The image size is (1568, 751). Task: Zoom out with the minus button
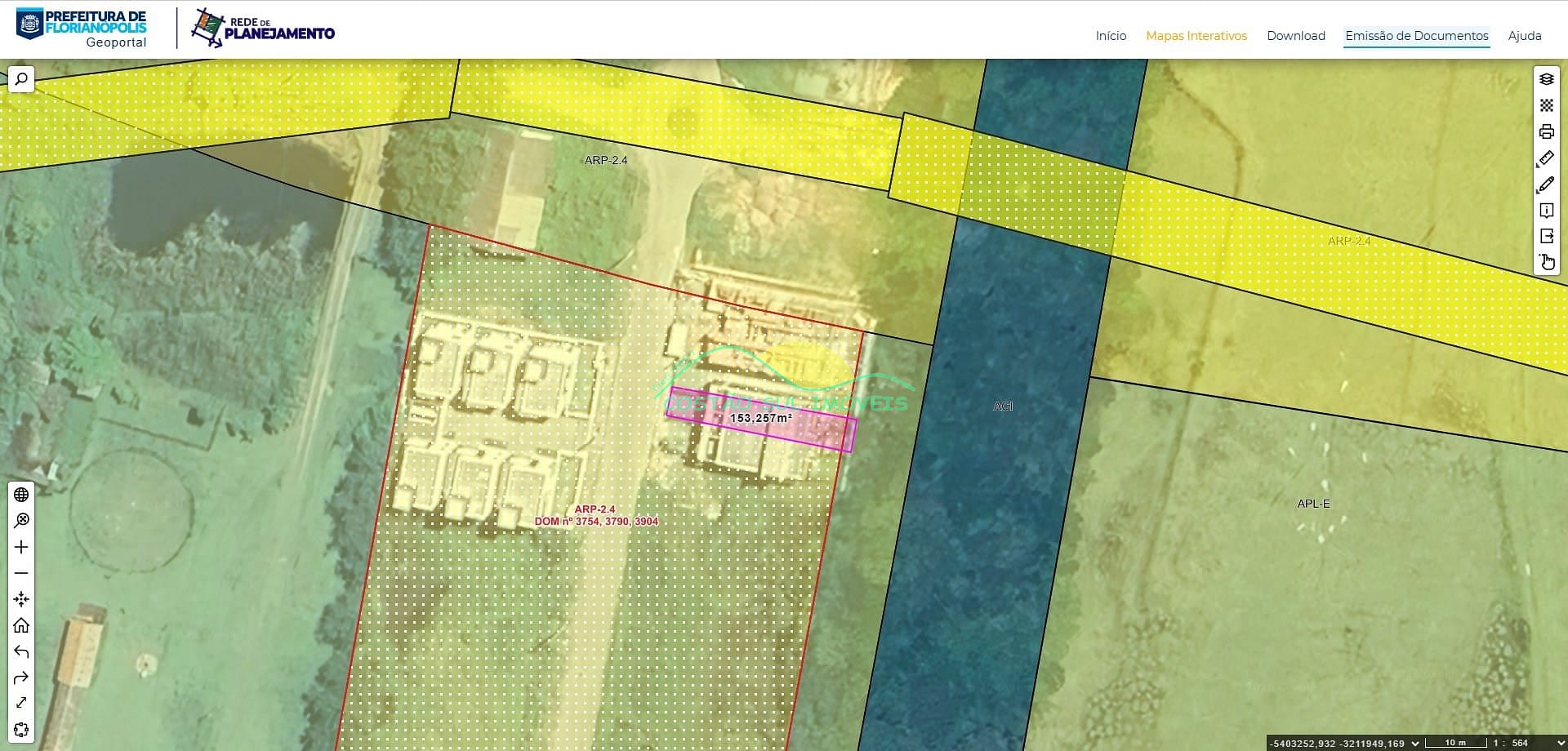pos(21,573)
